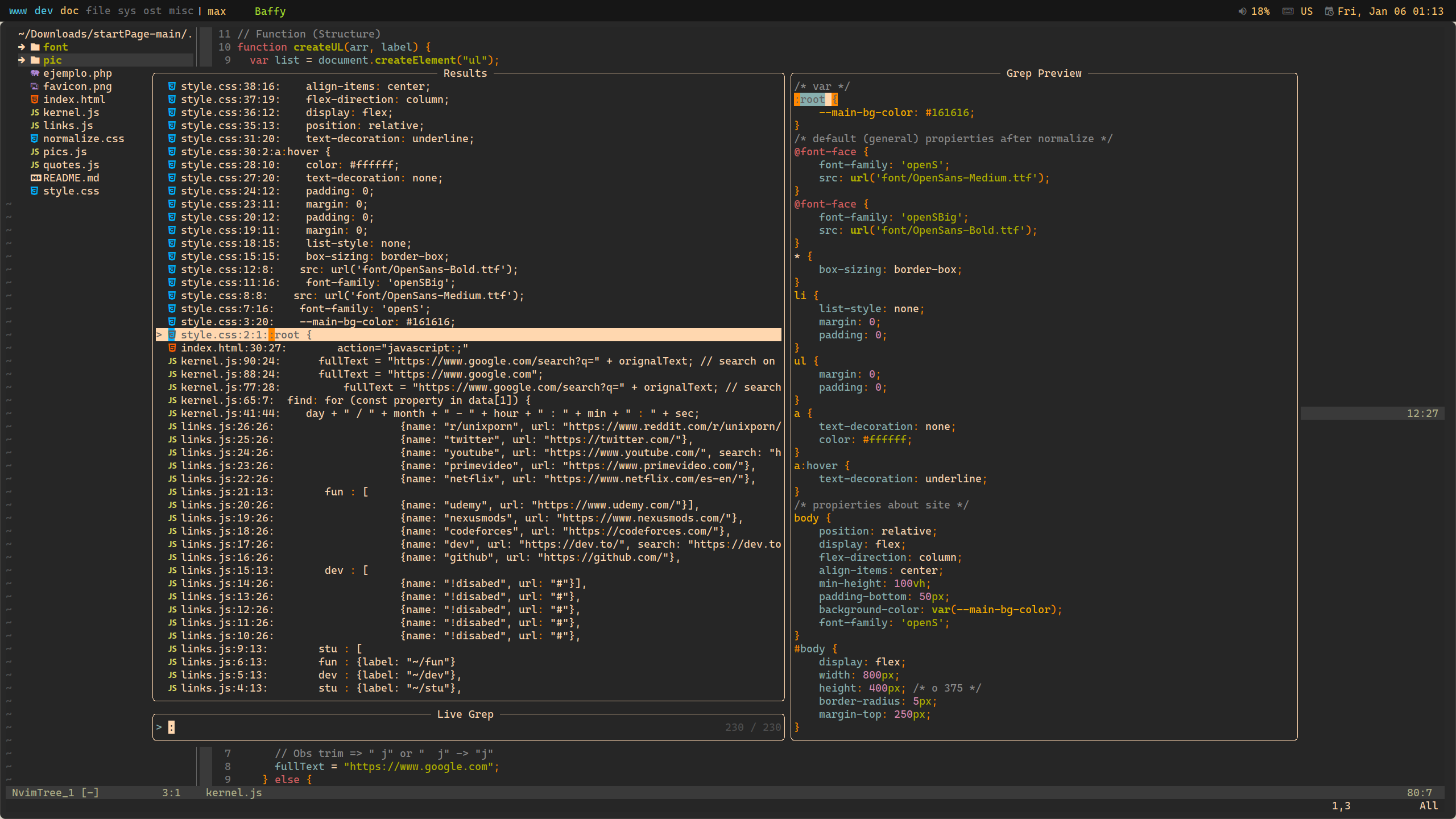Click the volume icon showing 18%
This screenshot has height=819, width=1456.
[x=1243, y=11]
